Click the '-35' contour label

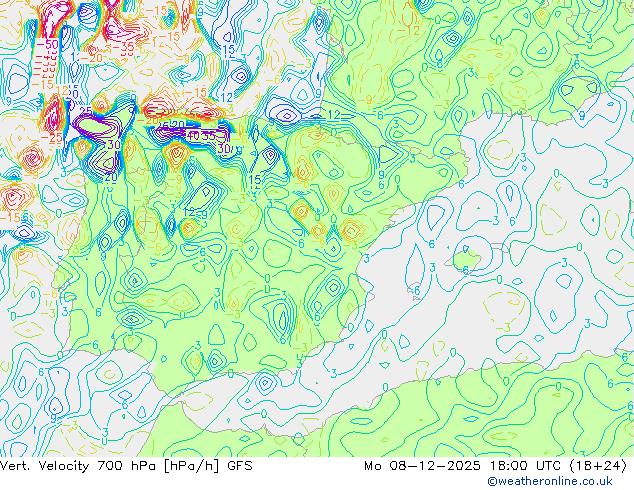click(x=123, y=47)
